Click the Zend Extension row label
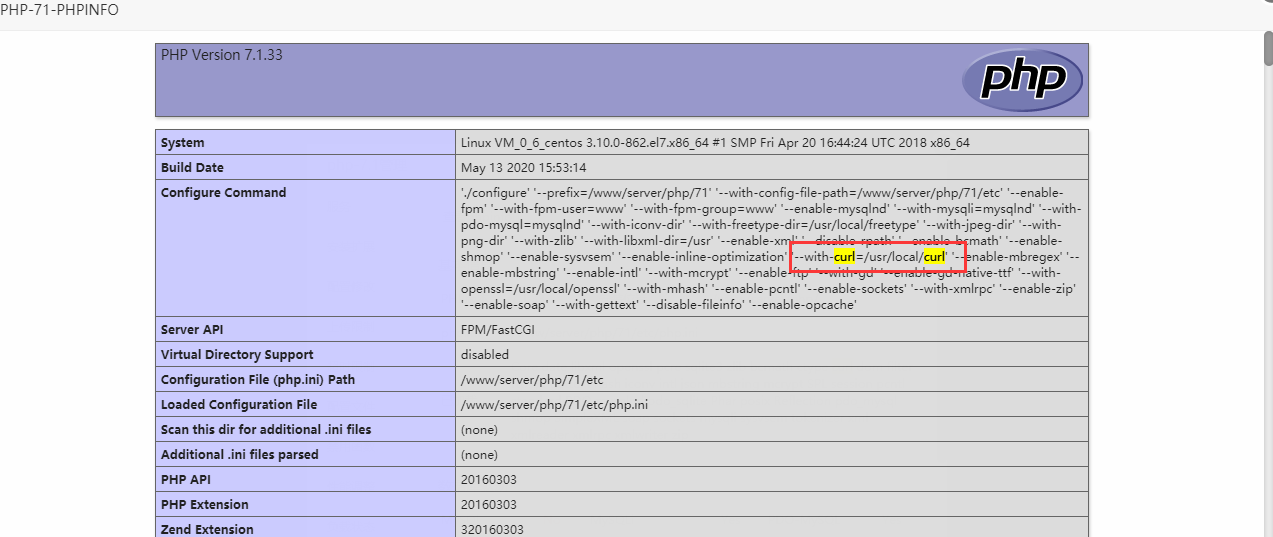This screenshot has height=537, width=1273. tap(207, 529)
